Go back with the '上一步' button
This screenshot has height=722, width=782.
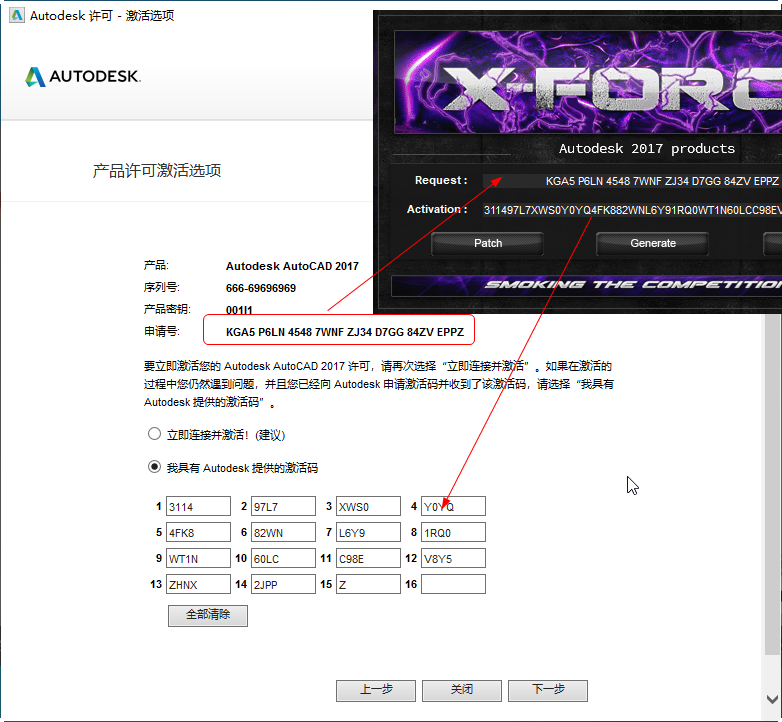[x=375, y=690]
